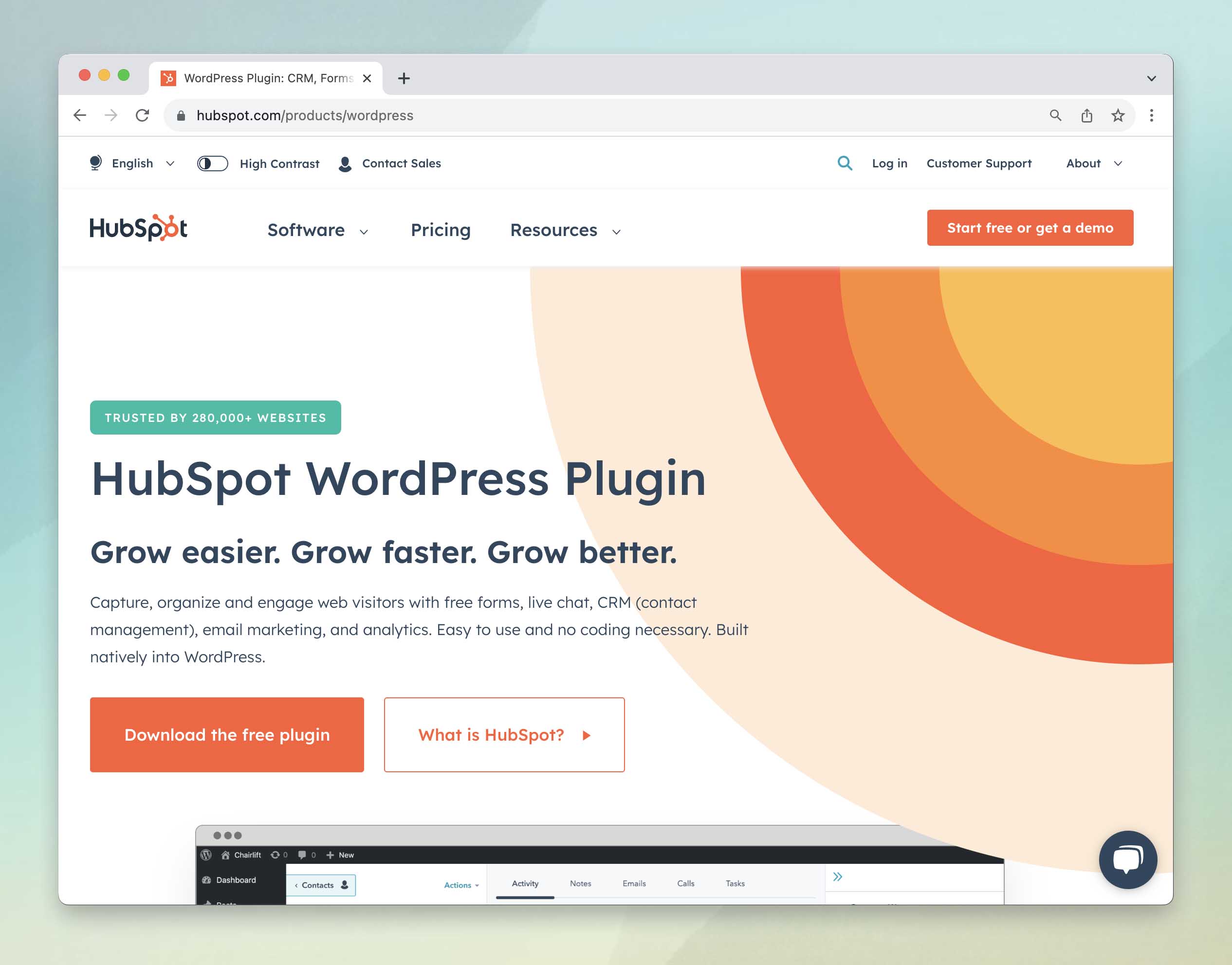Click the About link text
The image size is (1232, 965).
(x=1083, y=164)
